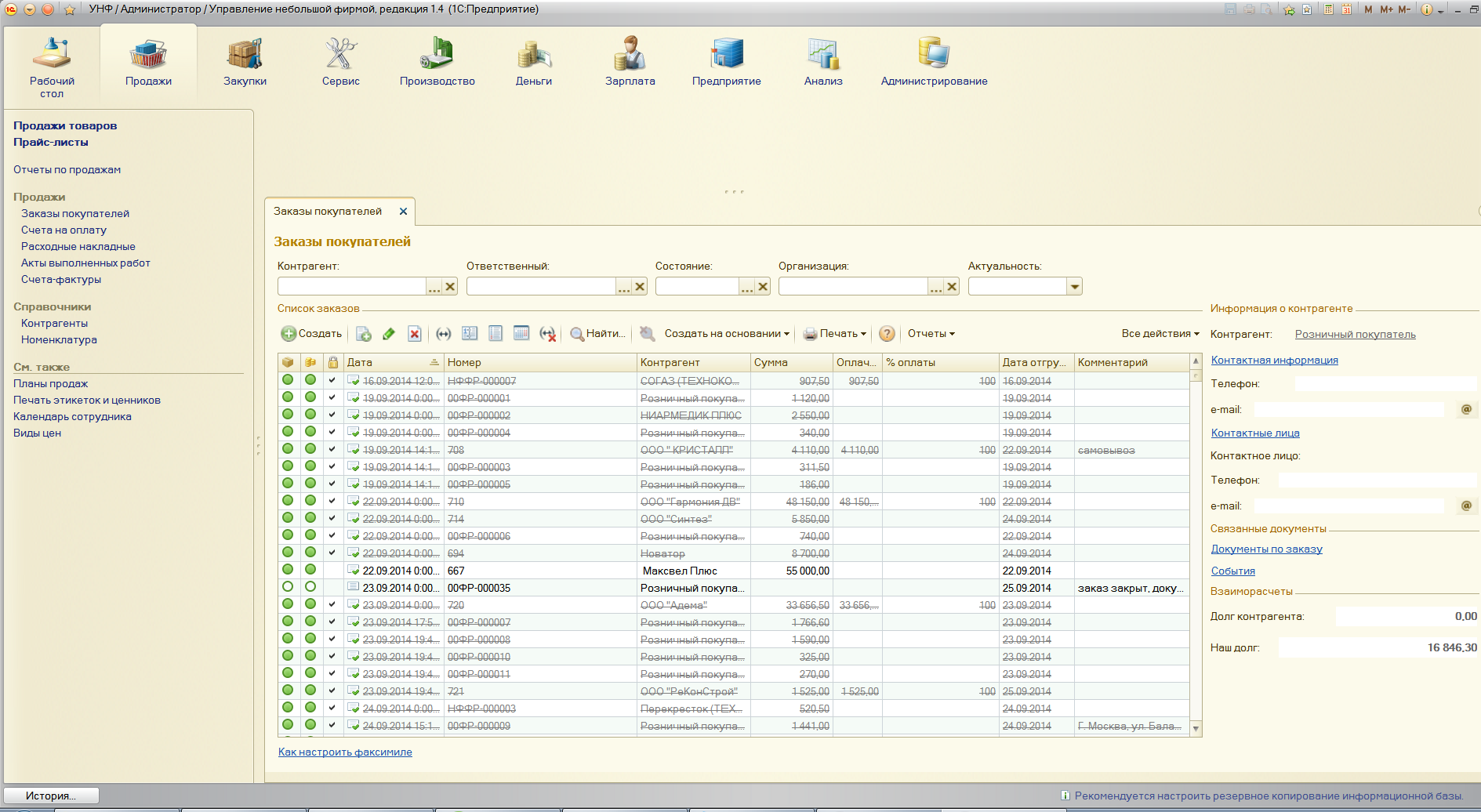The image size is (1481, 812).
Task: Go to the Анализ section
Action: pyautogui.click(x=822, y=63)
